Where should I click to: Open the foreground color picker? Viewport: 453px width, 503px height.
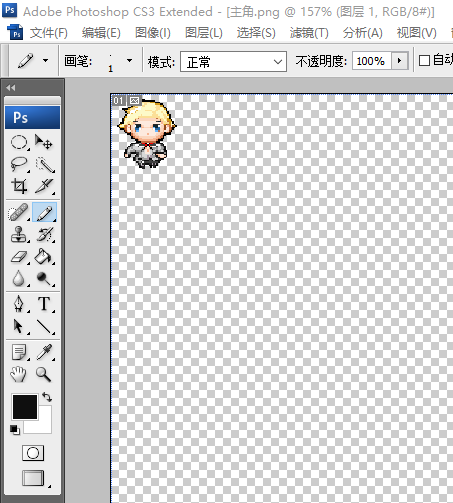pyautogui.click(x=25, y=407)
